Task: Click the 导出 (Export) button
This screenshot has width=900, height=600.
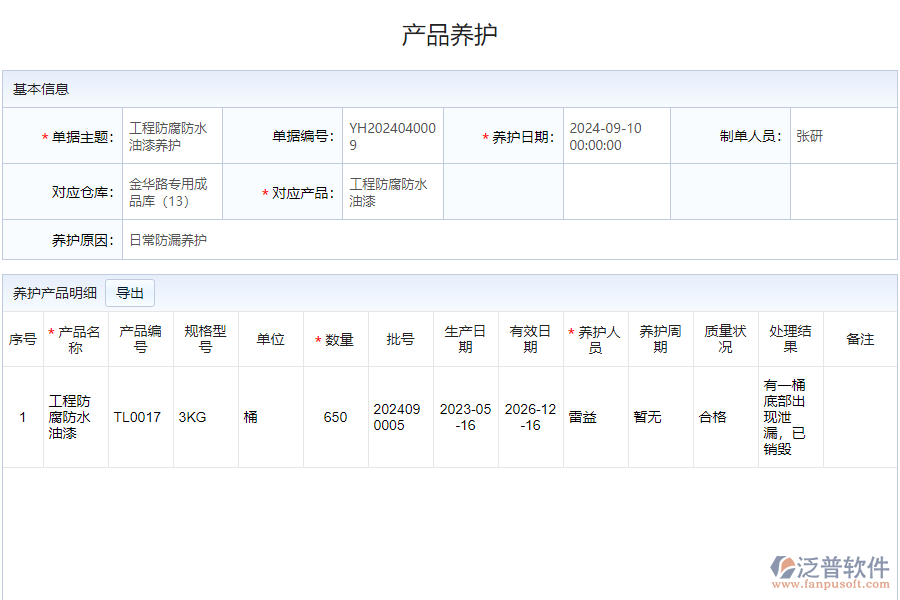Action: (130, 292)
